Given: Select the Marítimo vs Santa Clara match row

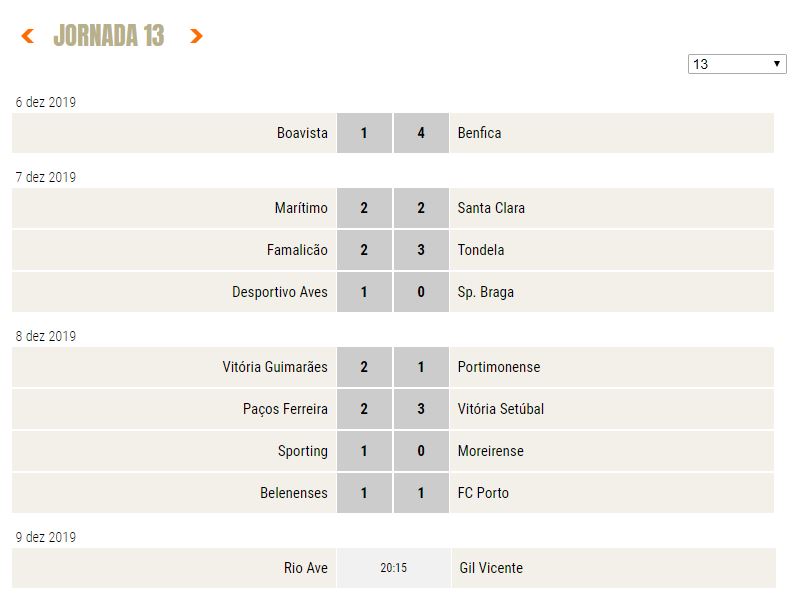Looking at the screenshot, I should click(393, 208).
